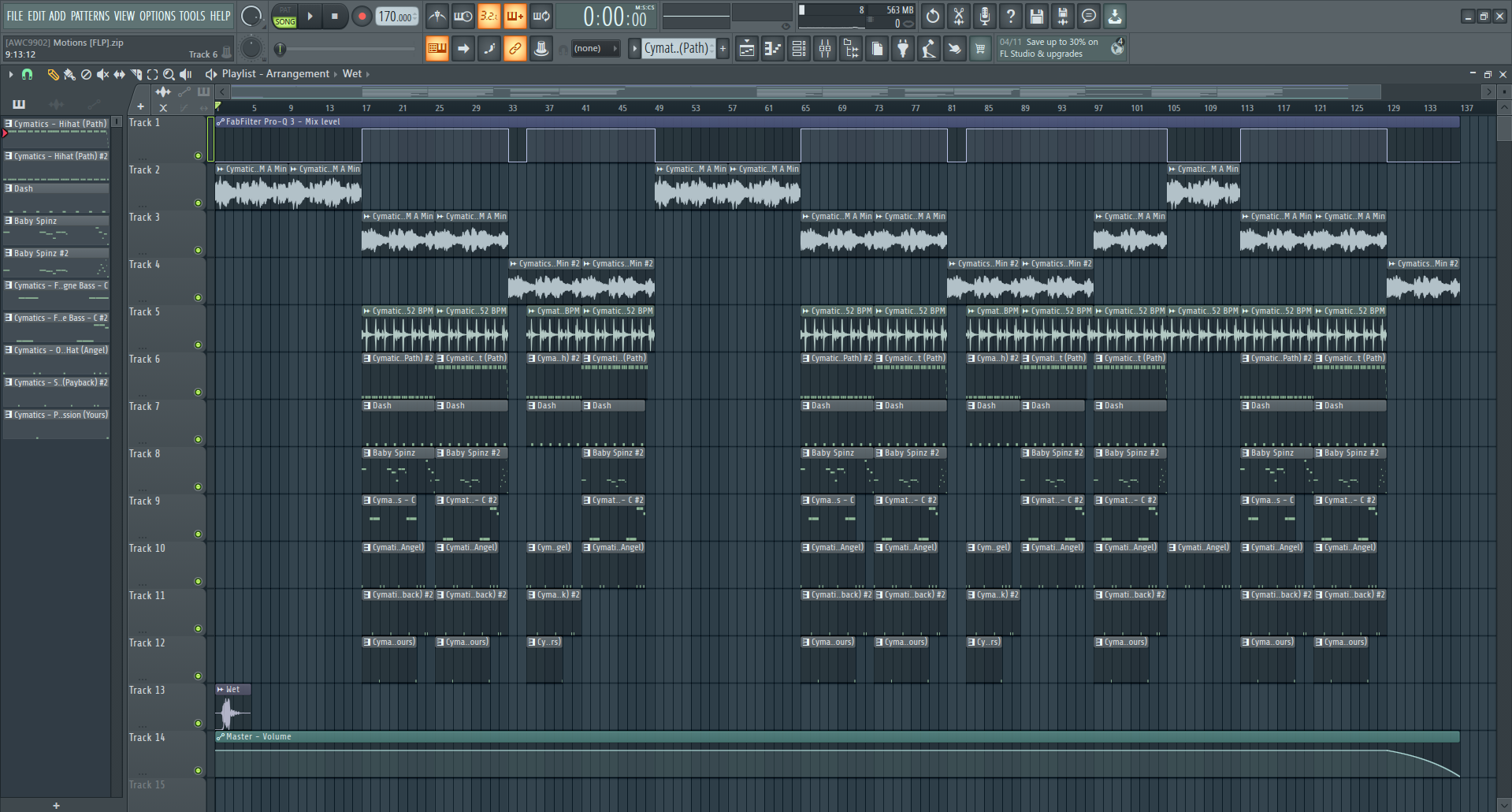
Task: Toggle Pat/Song mode switch
Action: coord(285,17)
